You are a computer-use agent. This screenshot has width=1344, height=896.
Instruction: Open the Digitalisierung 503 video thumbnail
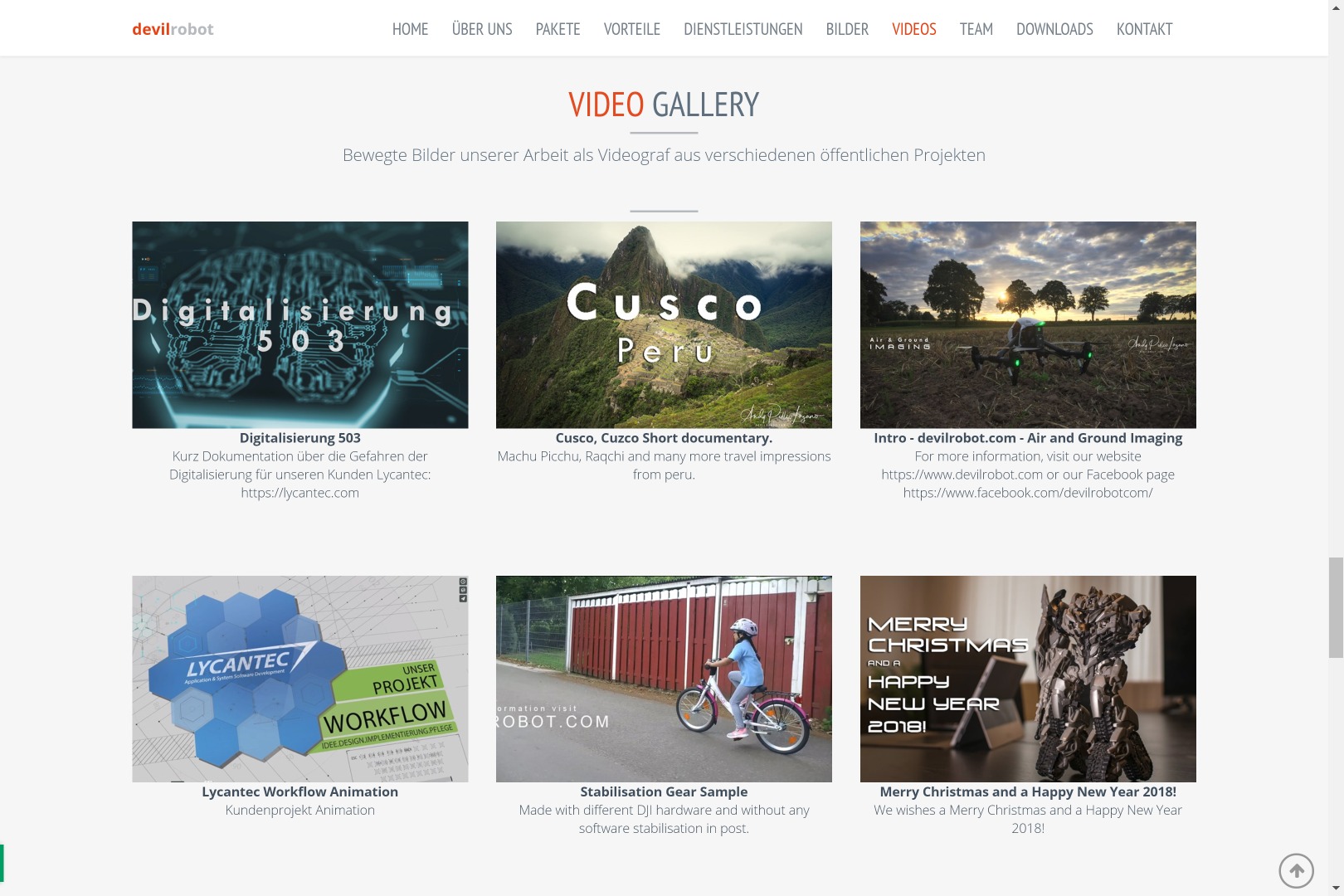(300, 324)
